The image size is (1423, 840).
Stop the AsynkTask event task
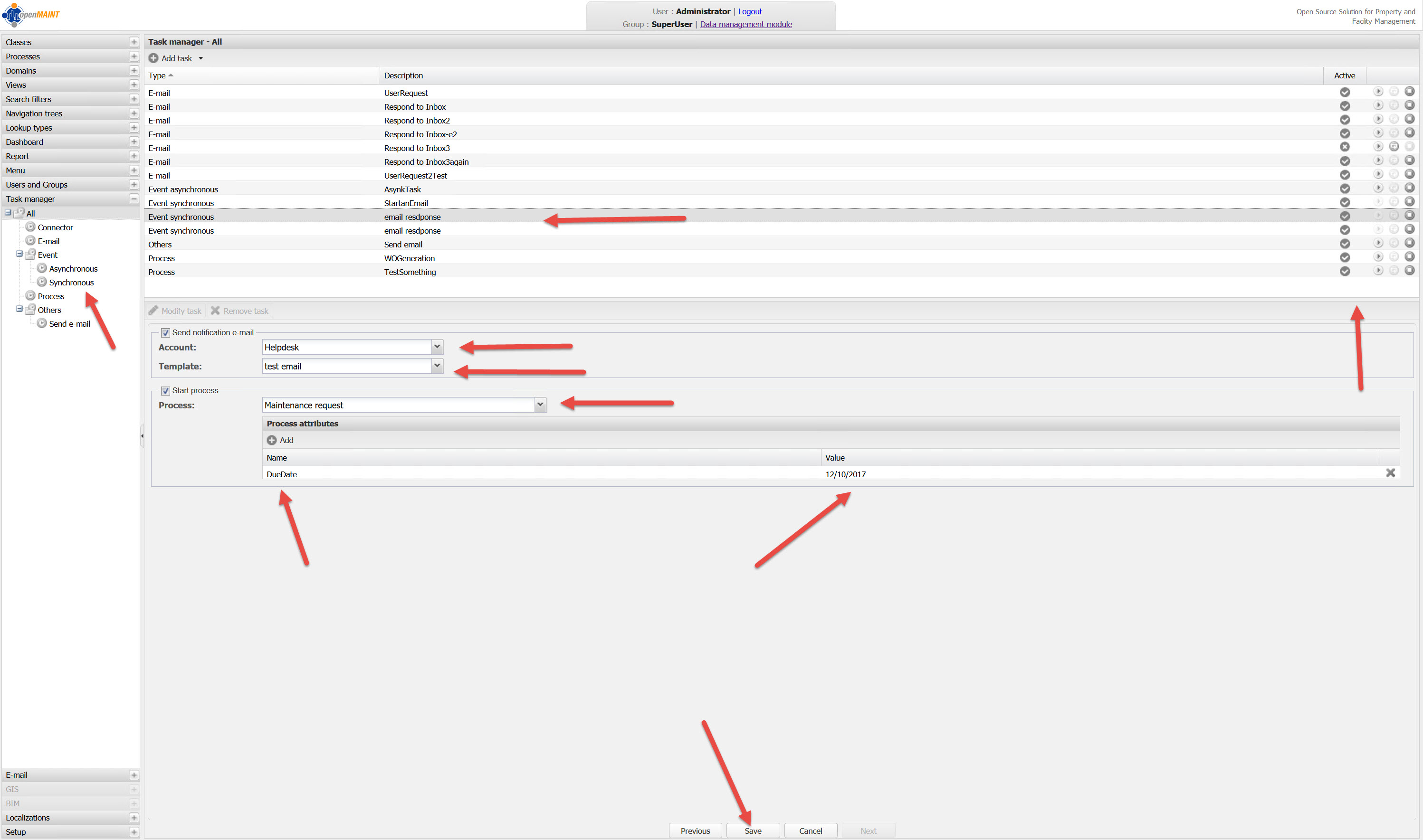click(x=1409, y=188)
